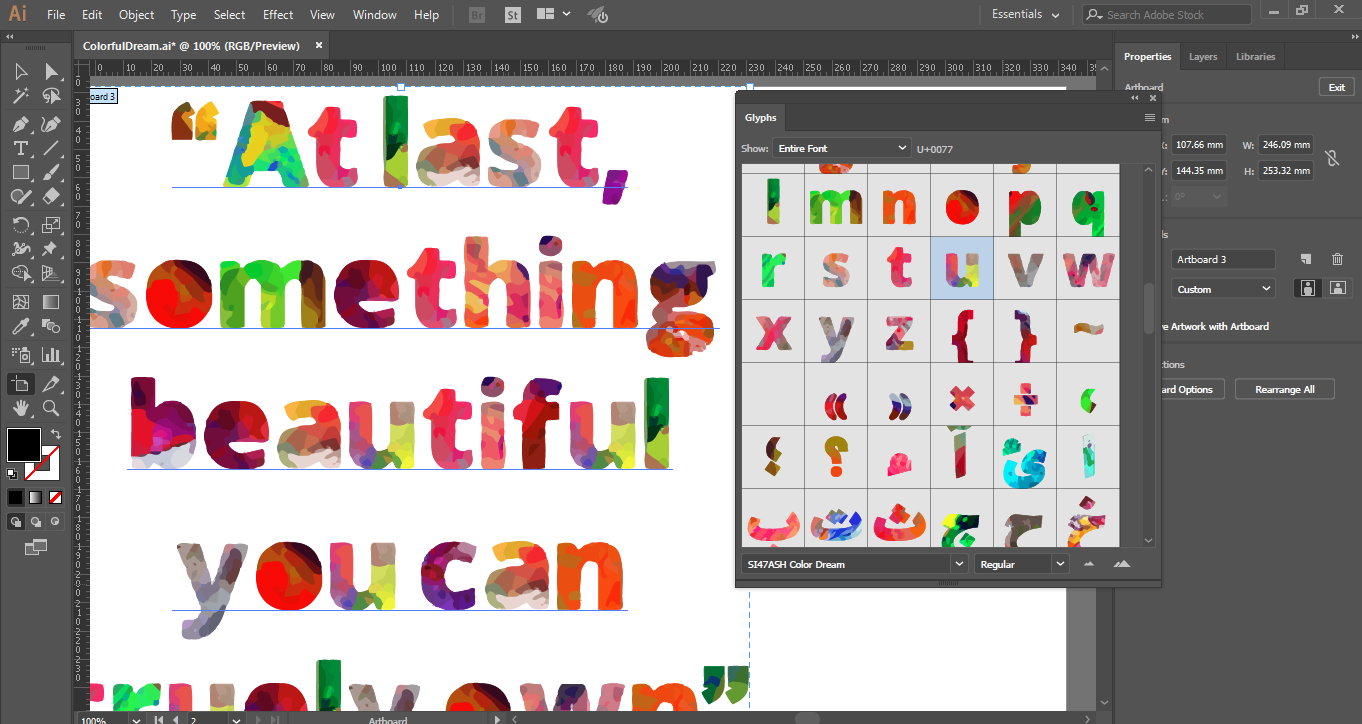1362x724 pixels.
Task: Switch to the Libraries tab
Action: click(1255, 57)
